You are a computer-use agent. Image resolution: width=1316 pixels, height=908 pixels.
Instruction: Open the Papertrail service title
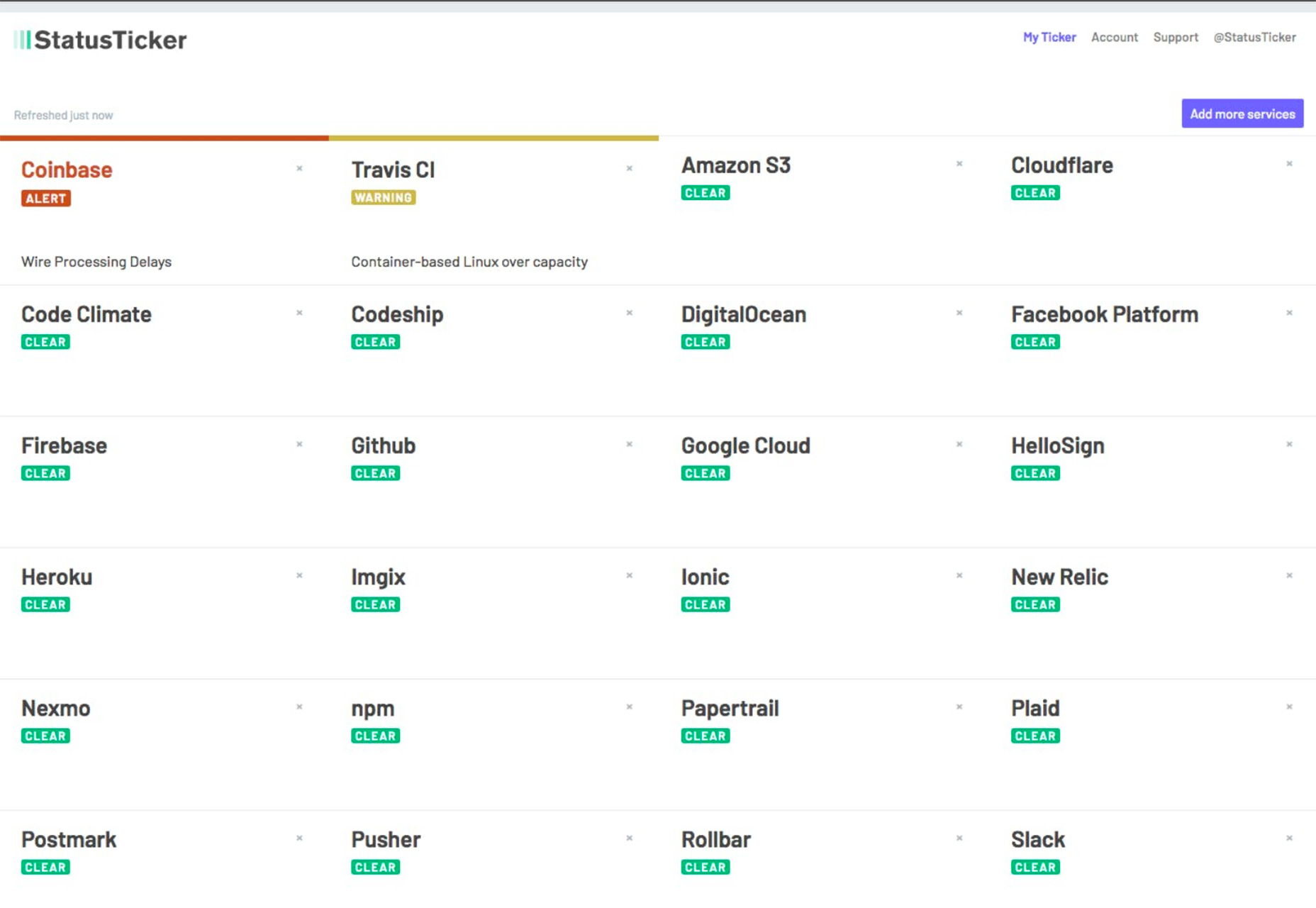730,708
